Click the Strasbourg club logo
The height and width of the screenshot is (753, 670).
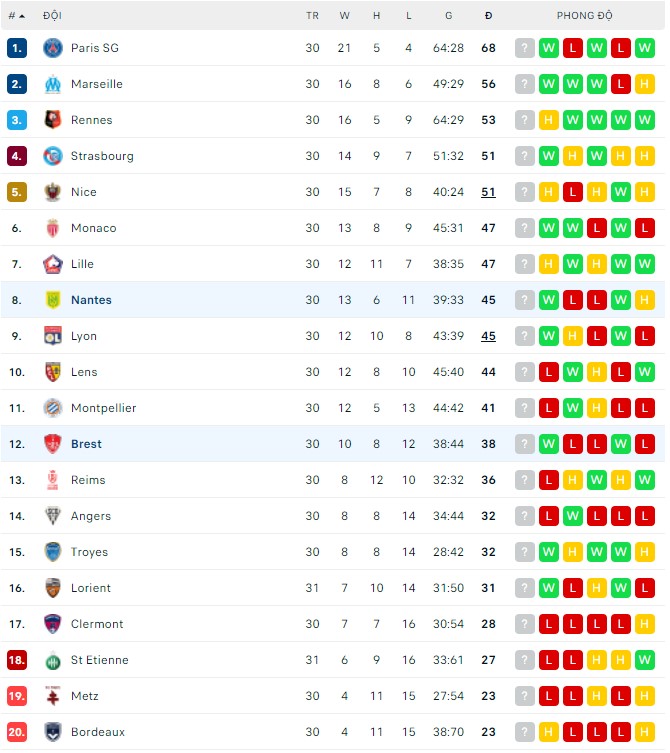[53, 156]
